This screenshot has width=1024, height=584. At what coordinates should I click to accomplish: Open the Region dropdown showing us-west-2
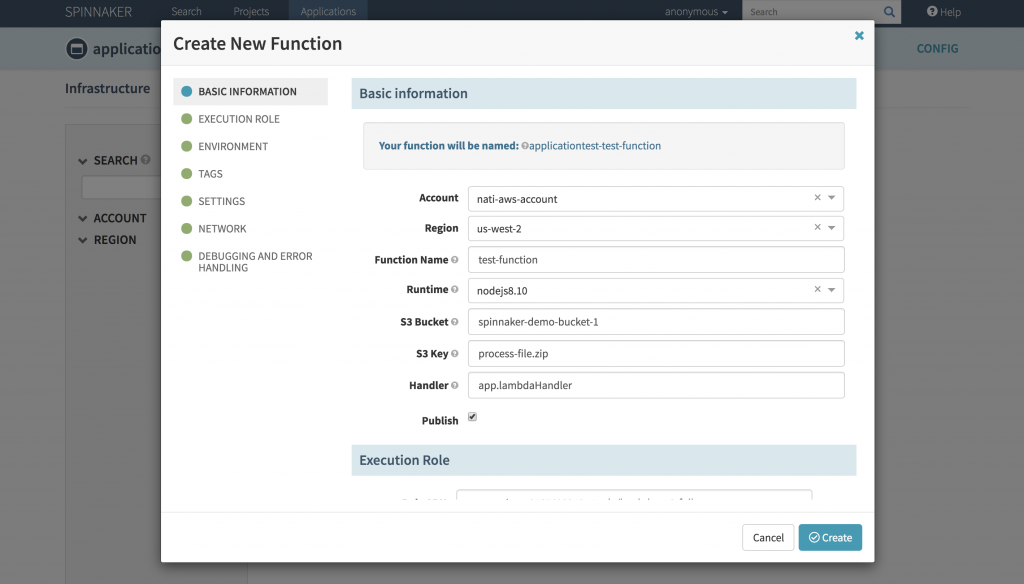click(x=829, y=228)
